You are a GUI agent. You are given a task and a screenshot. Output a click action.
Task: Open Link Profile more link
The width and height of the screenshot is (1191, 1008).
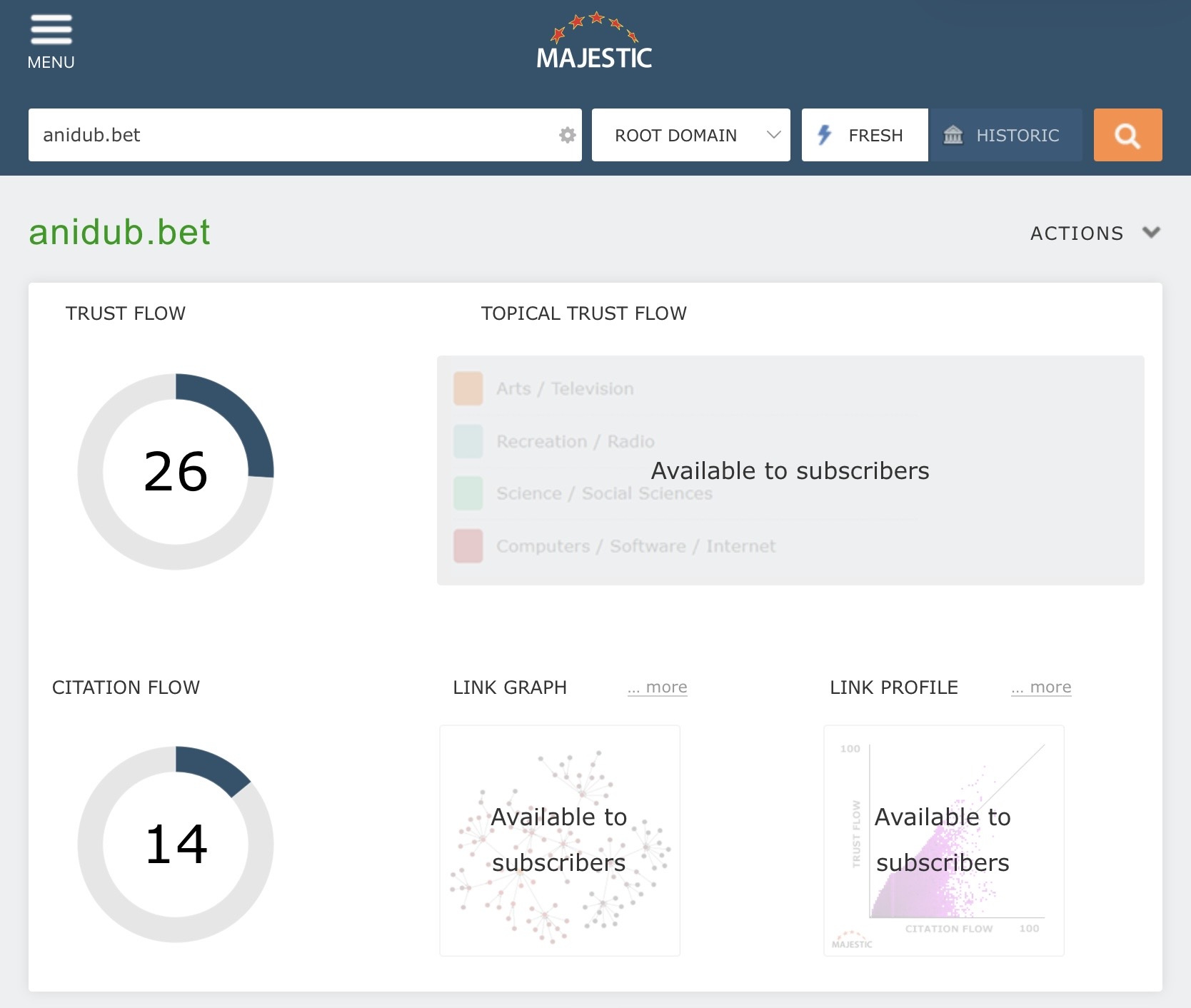[1041, 687]
